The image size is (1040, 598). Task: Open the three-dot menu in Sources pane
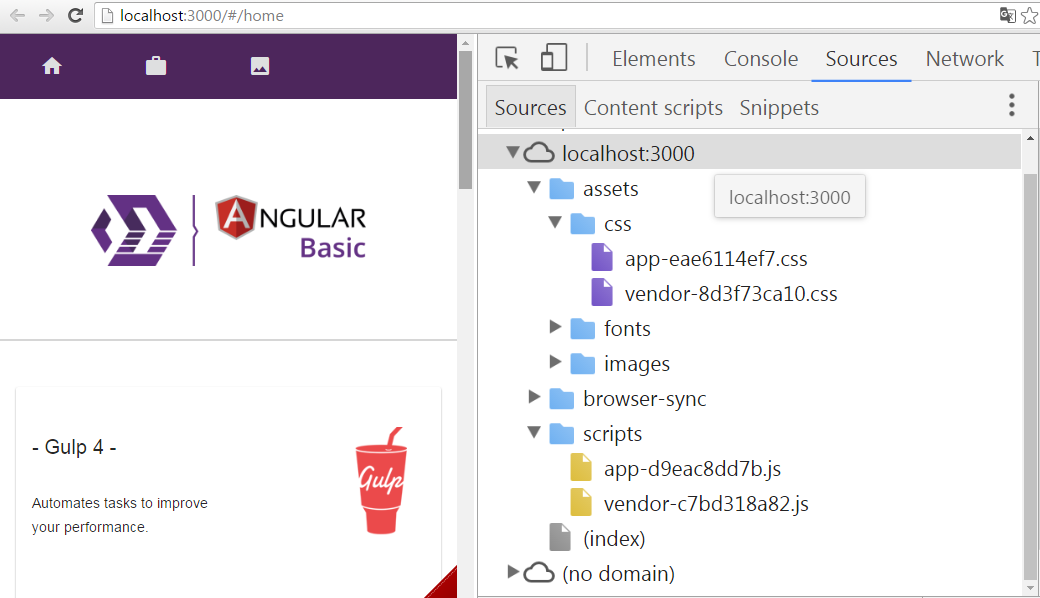[1011, 105]
